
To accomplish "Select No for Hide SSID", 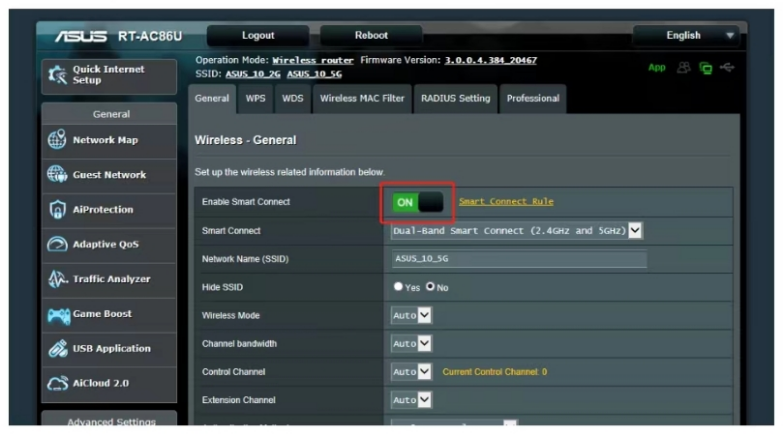I will point(431,287).
